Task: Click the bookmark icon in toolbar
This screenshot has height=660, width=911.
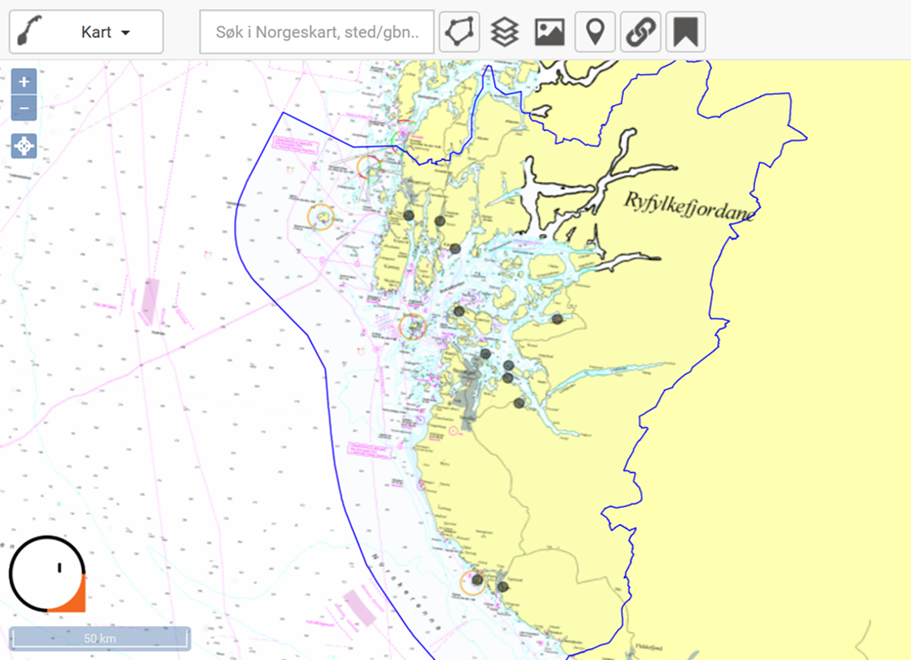Action: click(x=685, y=32)
